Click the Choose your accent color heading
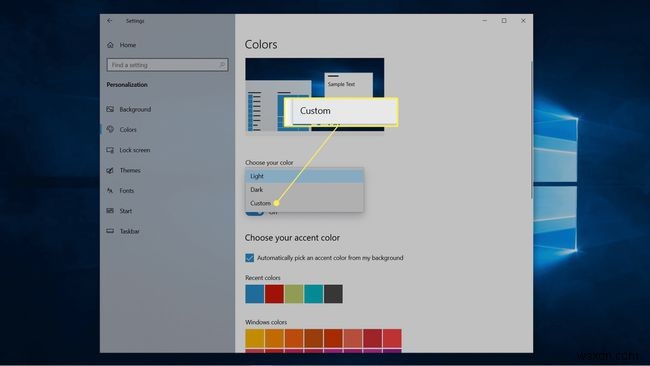This screenshot has width=650, height=366. coord(292,238)
